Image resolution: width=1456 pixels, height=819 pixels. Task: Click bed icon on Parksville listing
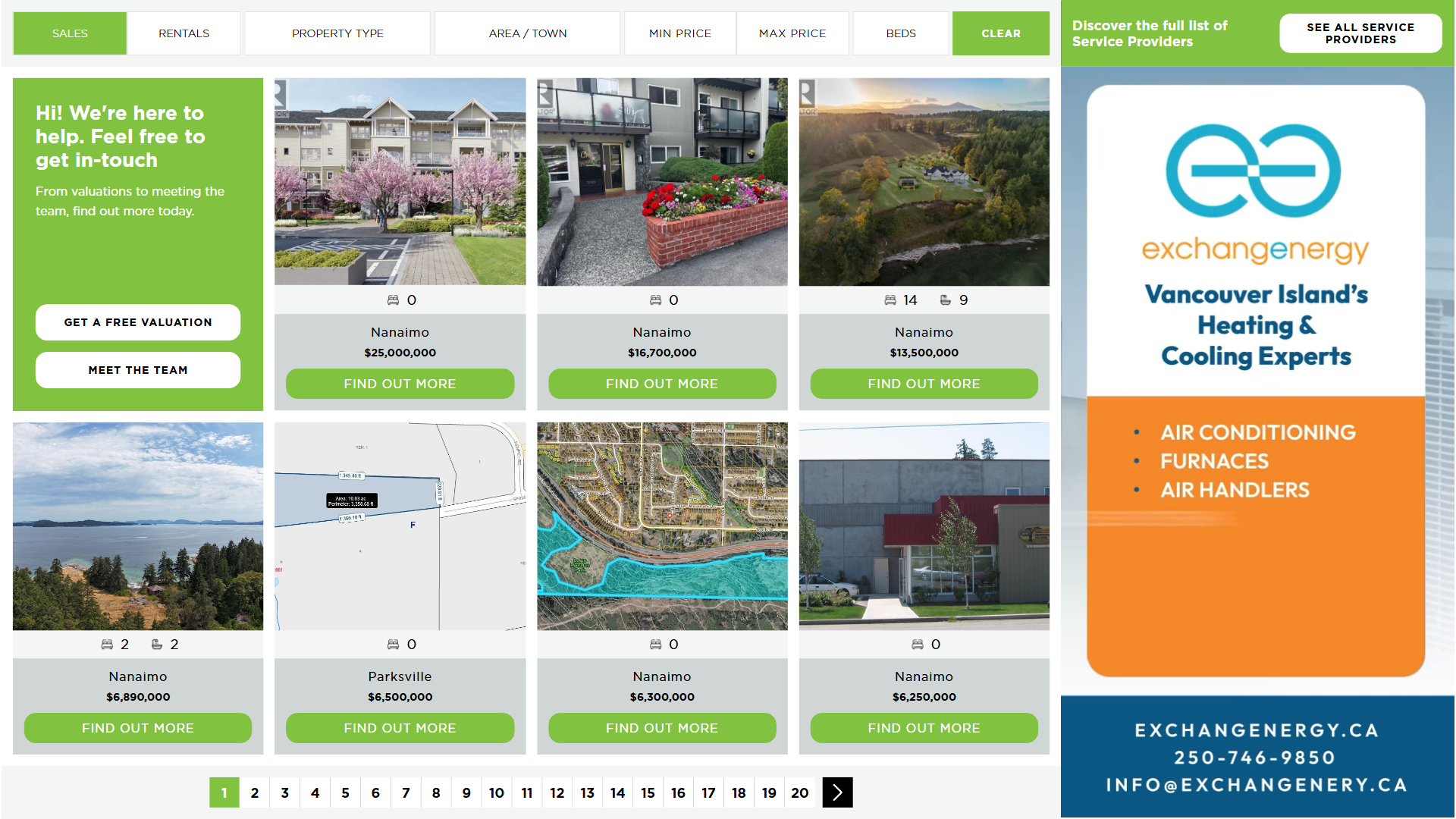[x=393, y=645]
